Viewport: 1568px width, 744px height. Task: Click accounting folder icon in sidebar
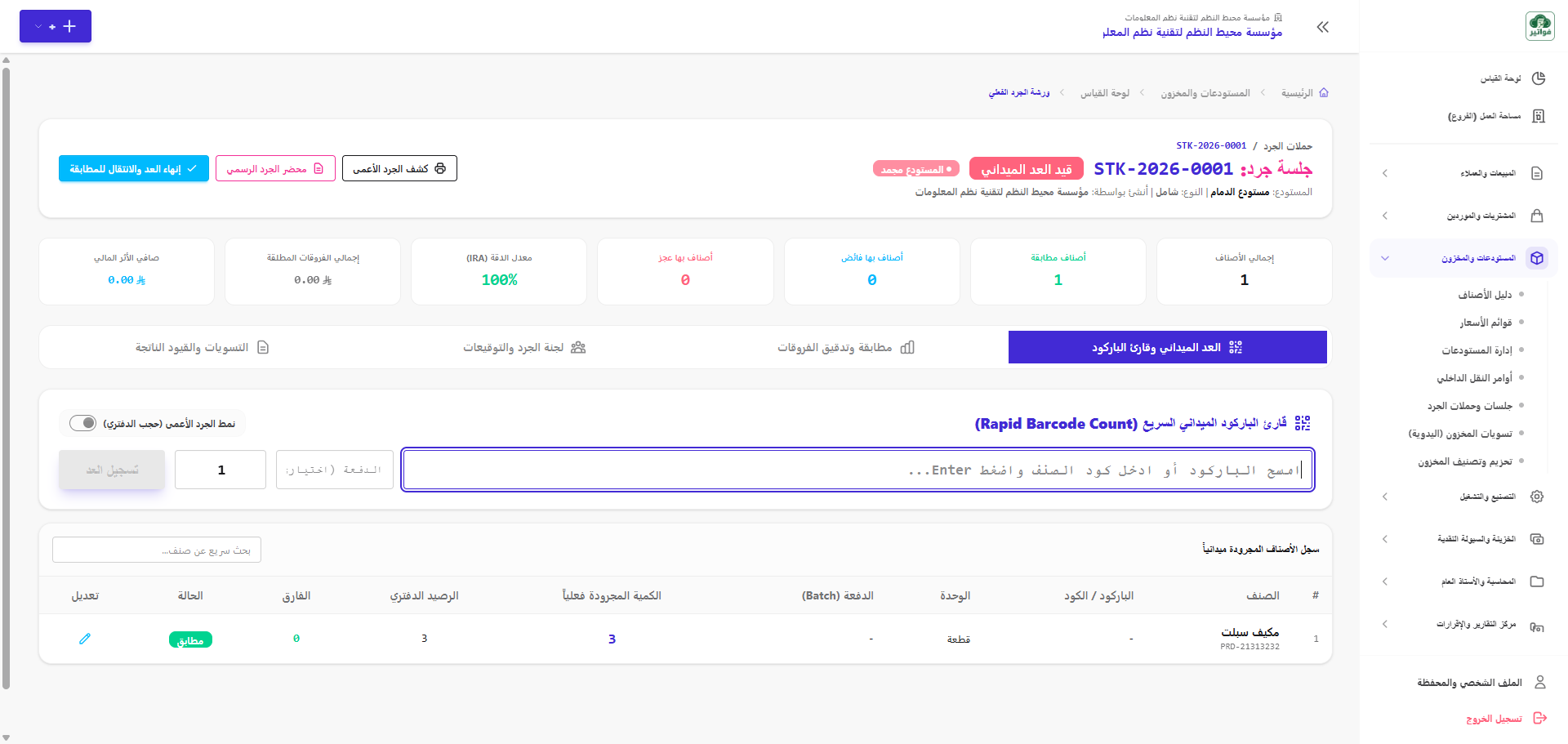point(1537,581)
